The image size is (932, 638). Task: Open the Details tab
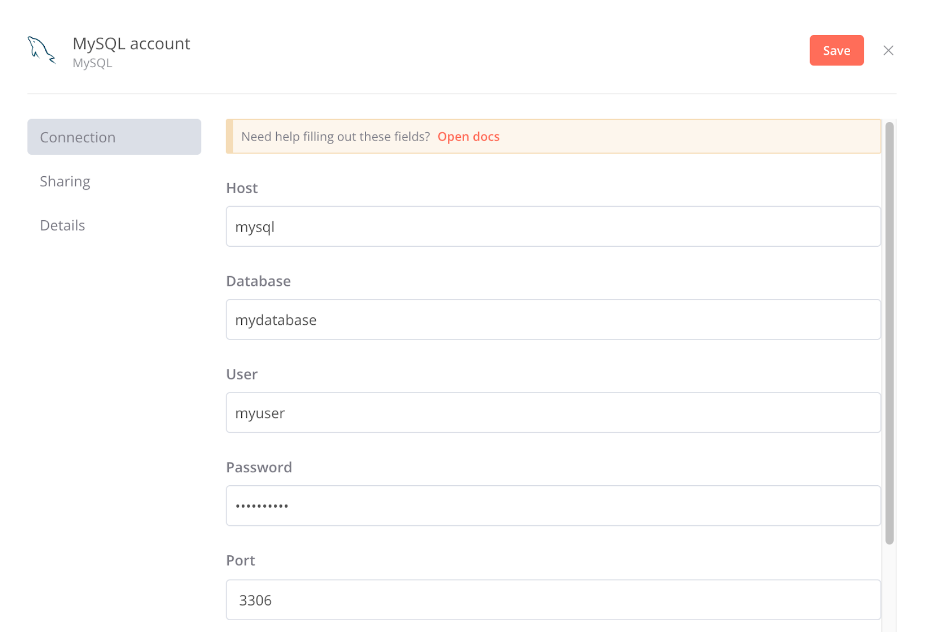pyautogui.click(x=62, y=225)
